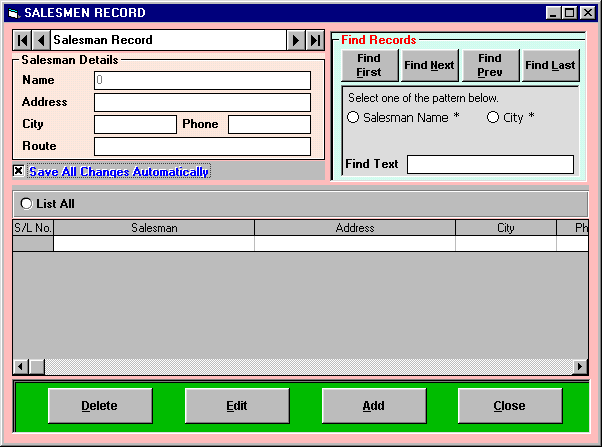The image size is (602, 447).
Task: Focus the Address input field
Action: pyautogui.click(x=202, y=102)
